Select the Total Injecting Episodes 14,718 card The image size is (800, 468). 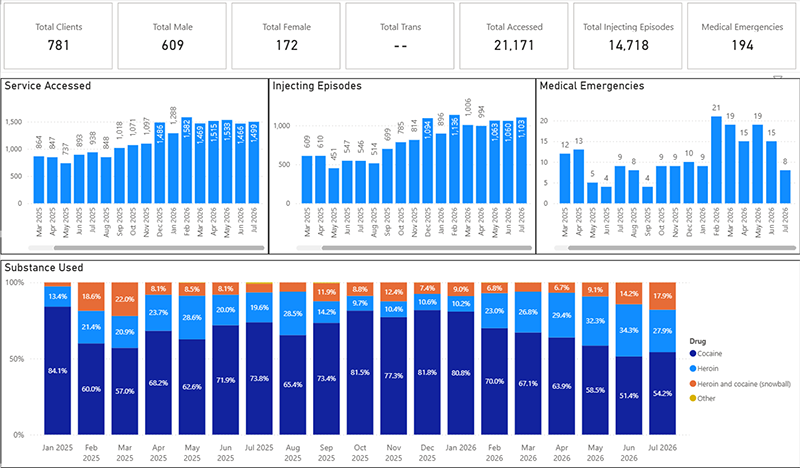(628, 36)
